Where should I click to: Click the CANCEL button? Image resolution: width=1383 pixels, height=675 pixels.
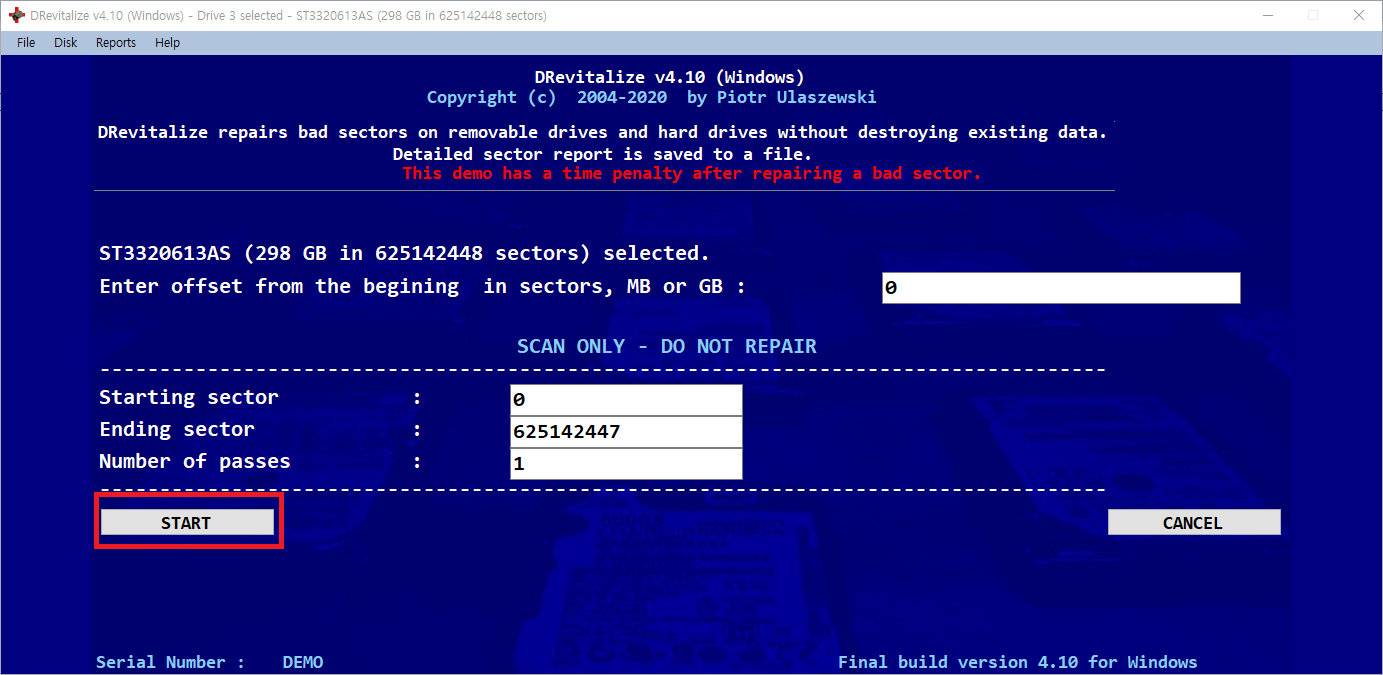click(x=1194, y=522)
